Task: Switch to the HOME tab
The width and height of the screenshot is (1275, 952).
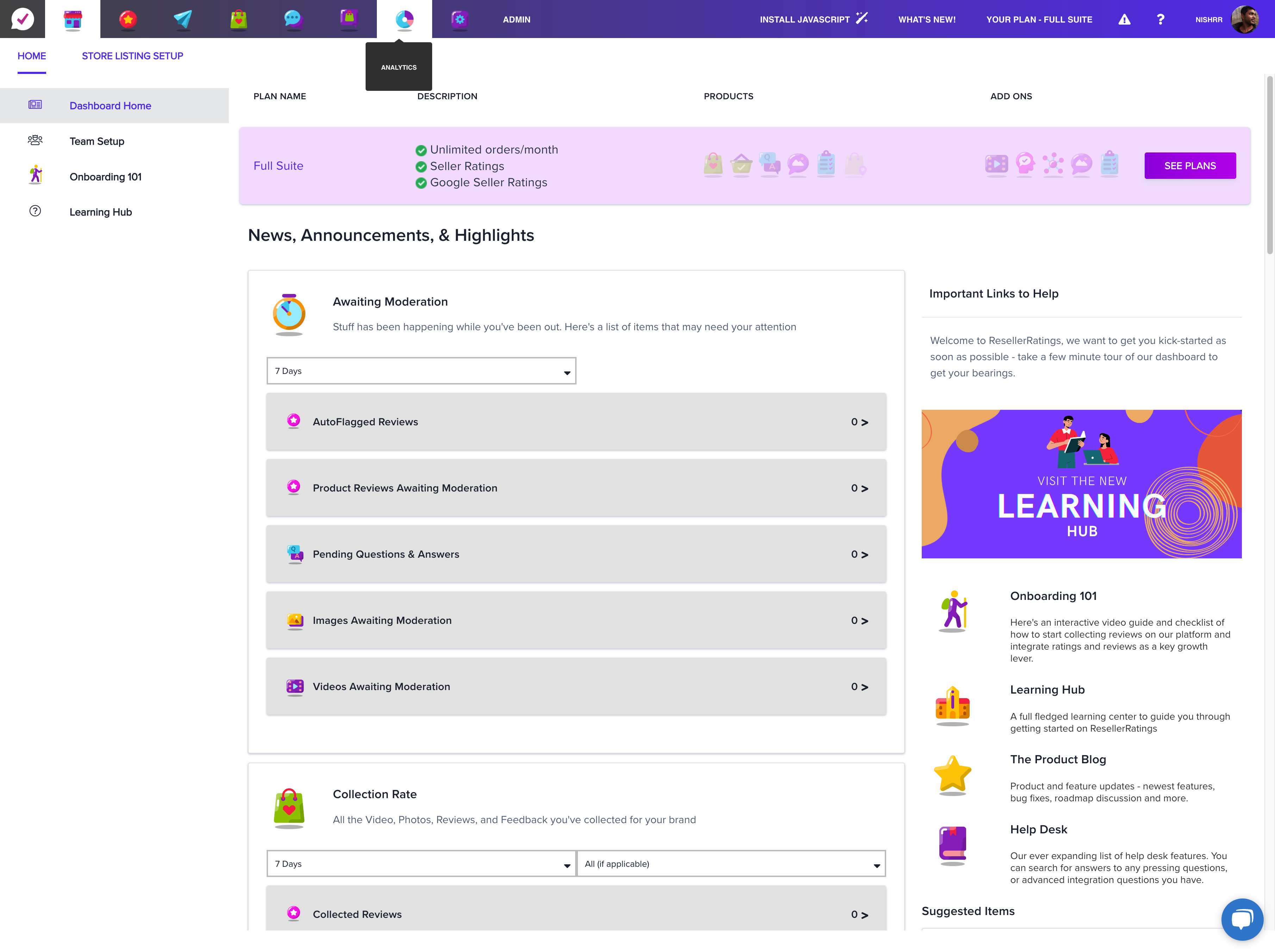Action: tap(32, 56)
